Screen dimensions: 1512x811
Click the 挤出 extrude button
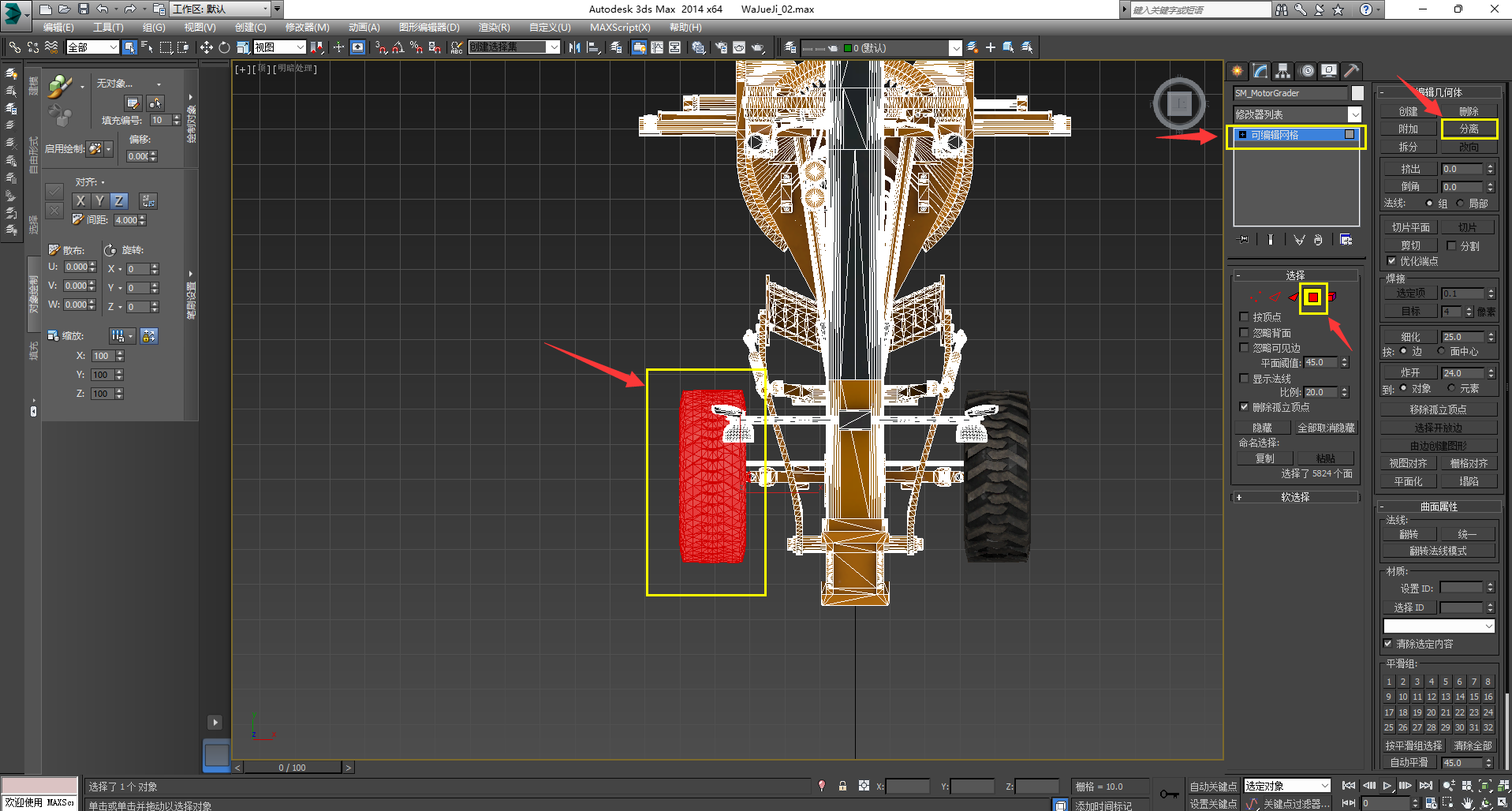point(1410,169)
